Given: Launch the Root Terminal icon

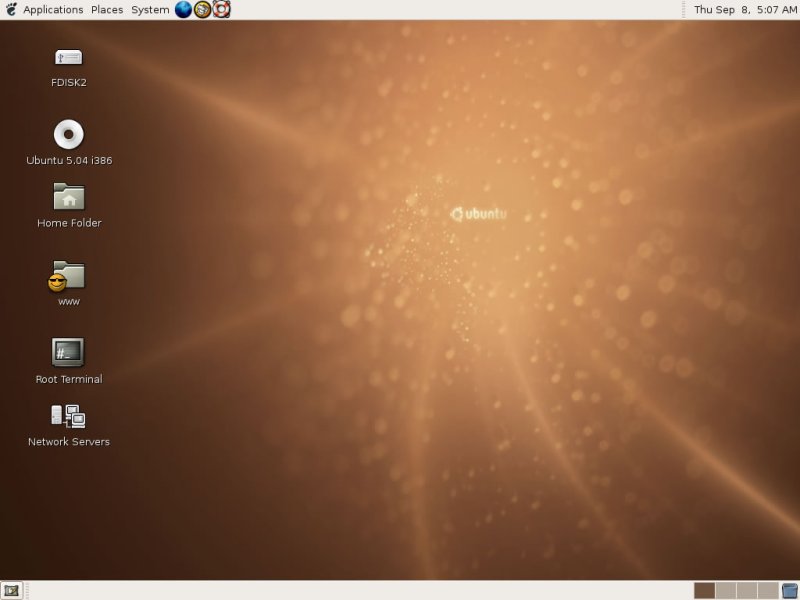Looking at the screenshot, I should point(68,352).
